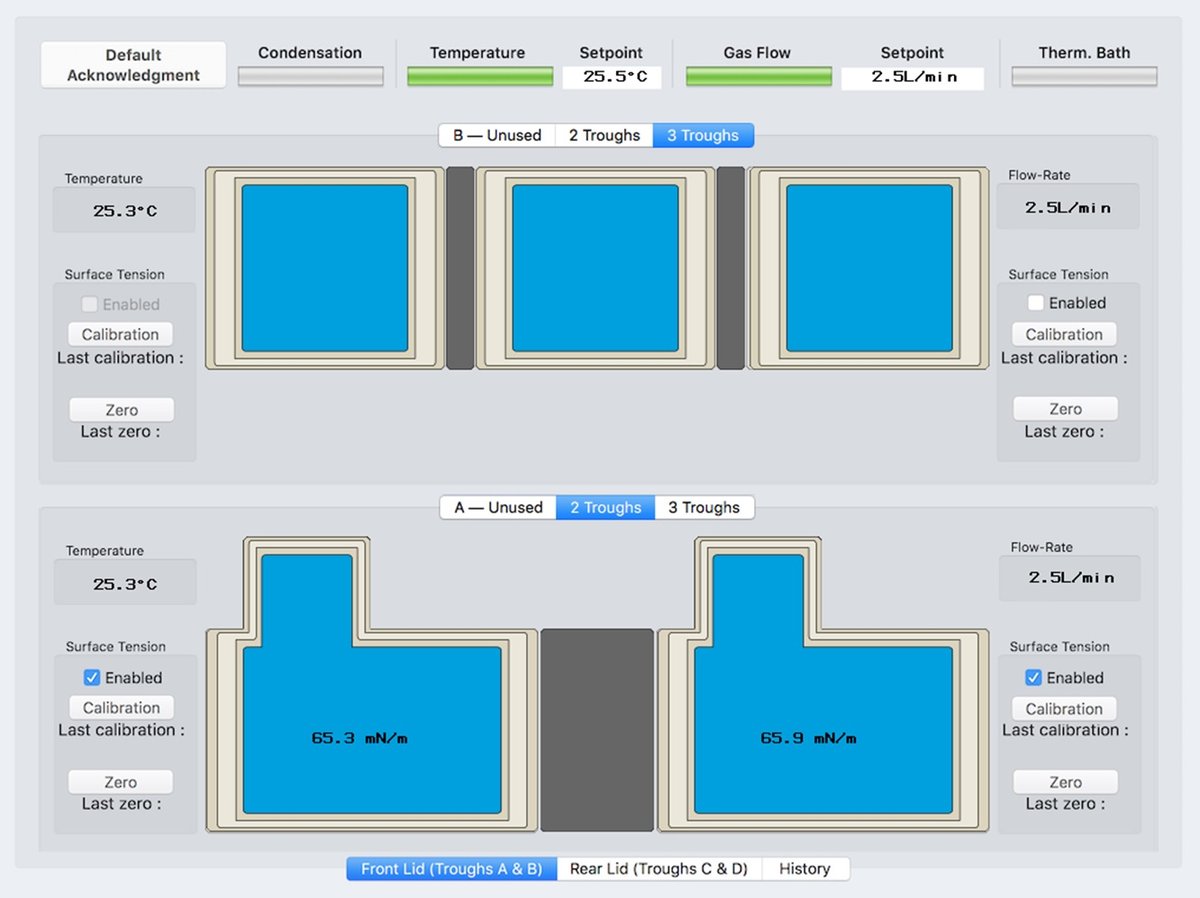
Task: Switch to the History tab
Action: pos(805,869)
